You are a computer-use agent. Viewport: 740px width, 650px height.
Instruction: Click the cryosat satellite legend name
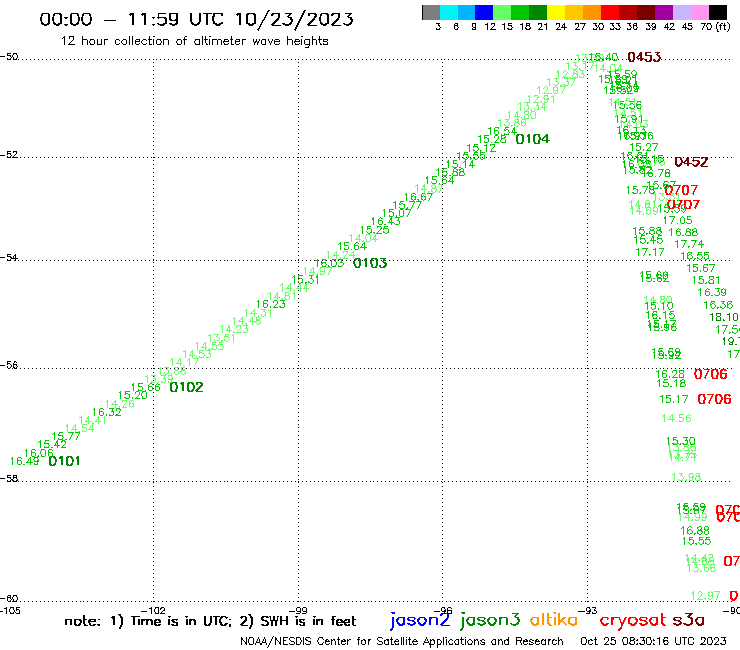(x=632, y=621)
